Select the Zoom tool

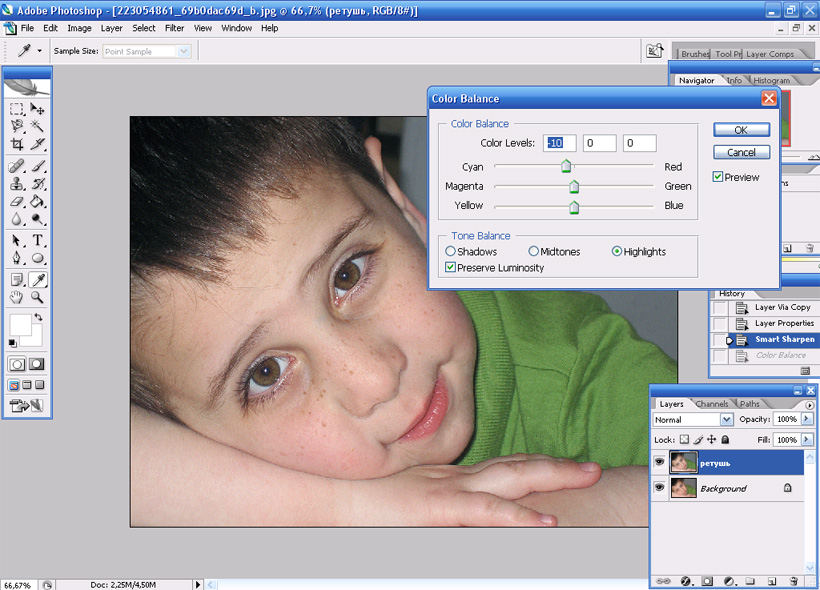37,298
